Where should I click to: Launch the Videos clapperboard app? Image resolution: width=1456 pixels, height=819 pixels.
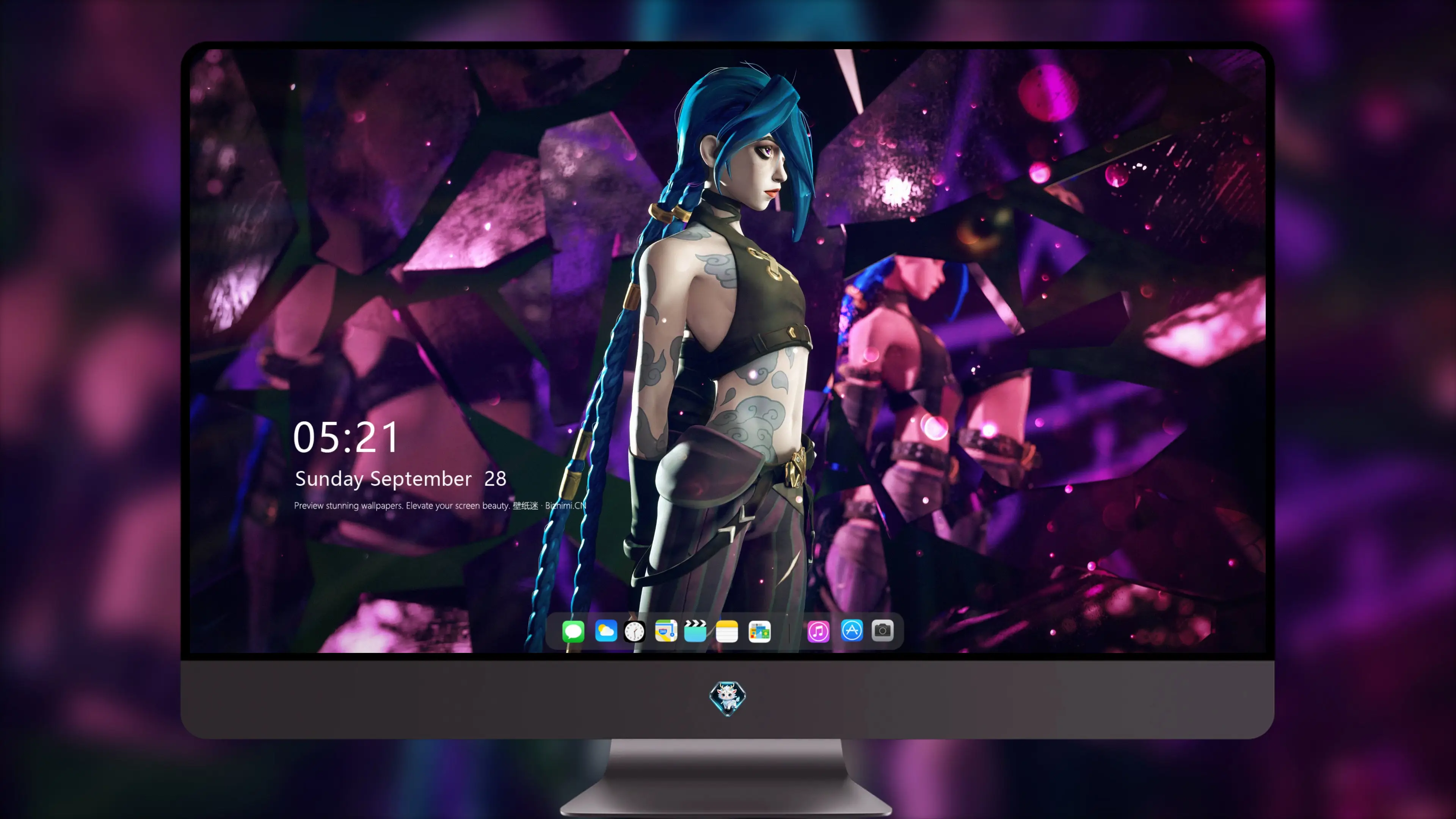695,631
